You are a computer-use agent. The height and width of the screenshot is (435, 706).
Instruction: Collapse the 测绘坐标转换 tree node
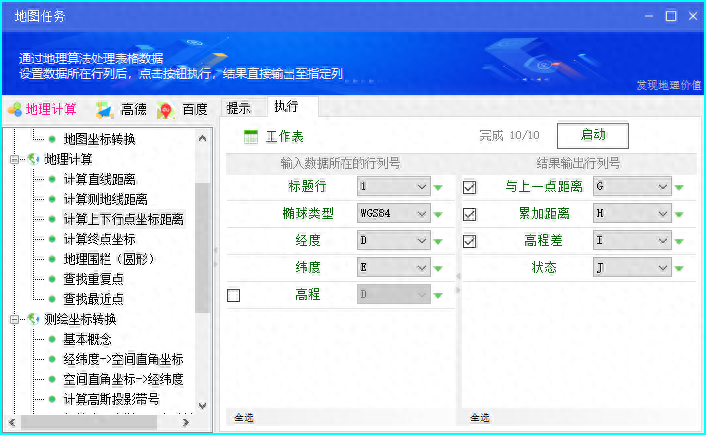pyautogui.click(x=14, y=319)
